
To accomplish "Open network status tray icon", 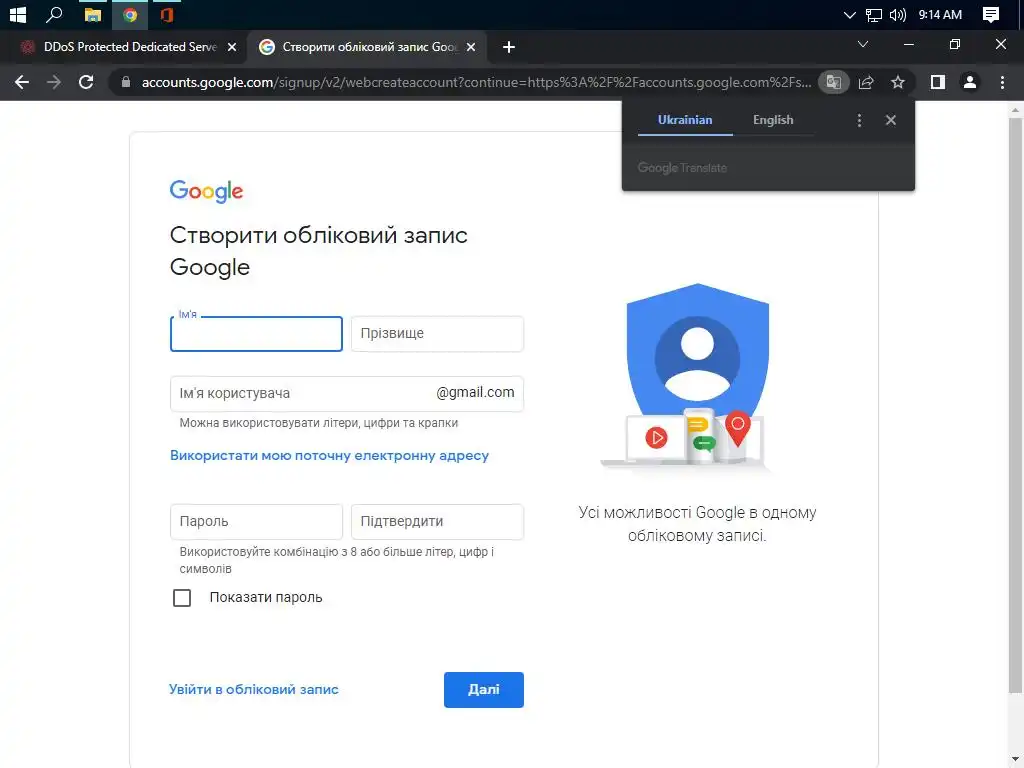I will pyautogui.click(x=874, y=14).
